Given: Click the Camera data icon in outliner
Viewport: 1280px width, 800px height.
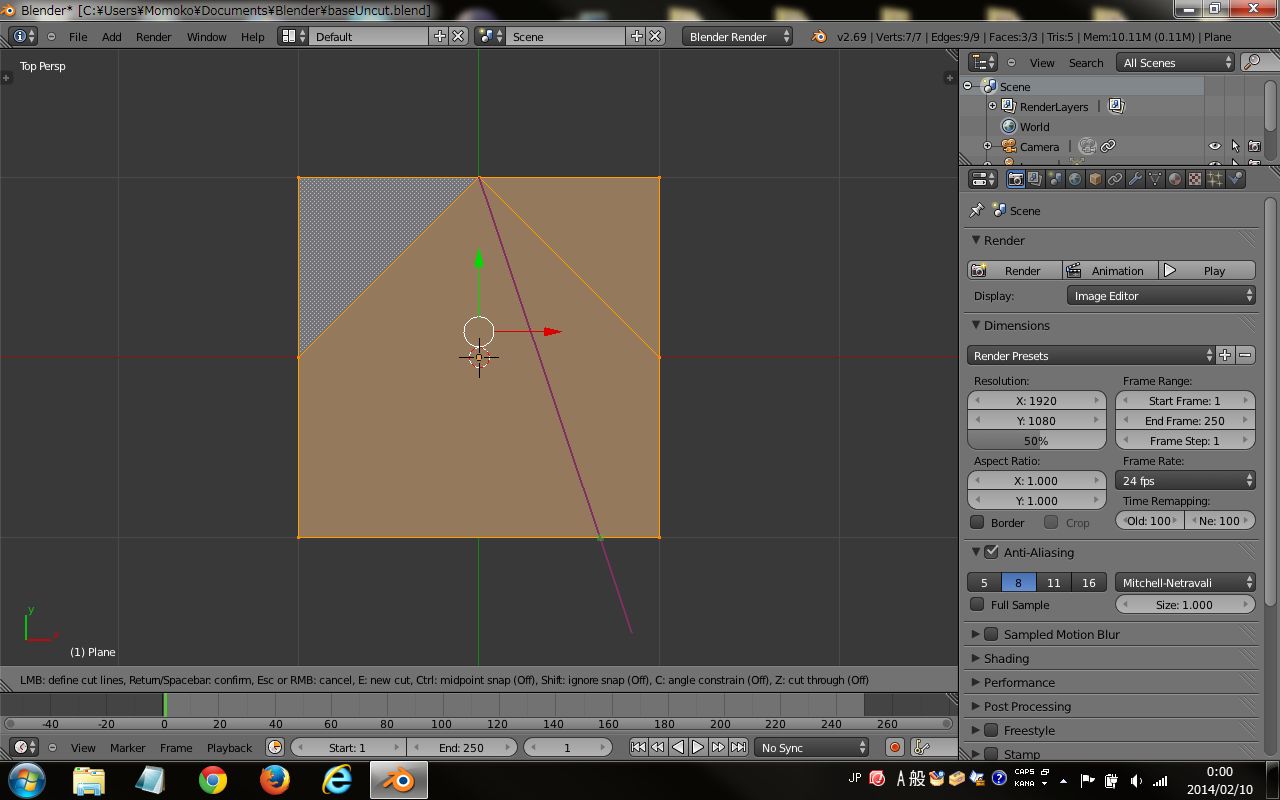Looking at the screenshot, I should (x=1088, y=146).
